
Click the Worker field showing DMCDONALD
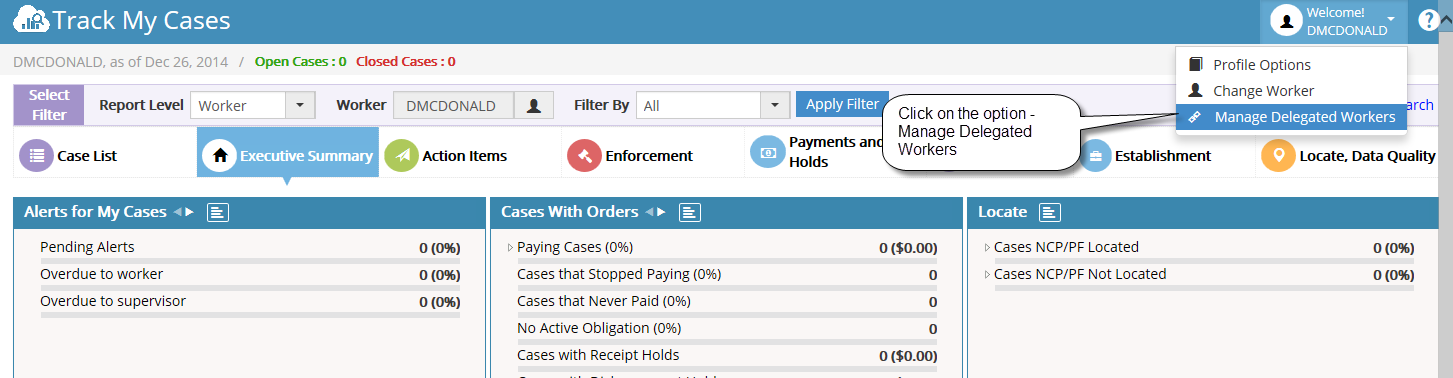click(x=453, y=105)
